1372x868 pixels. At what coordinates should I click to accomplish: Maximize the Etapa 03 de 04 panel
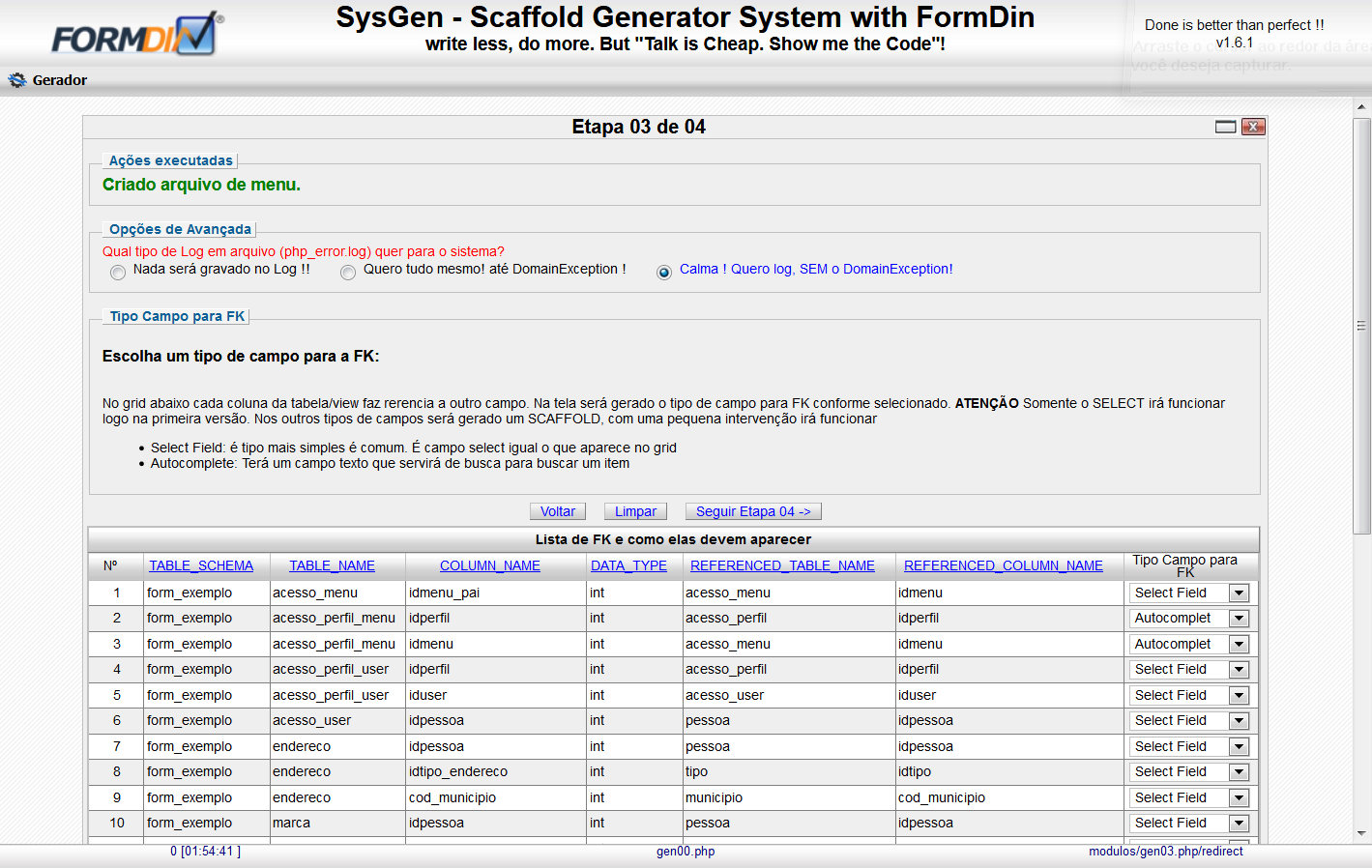tap(1226, 127)
